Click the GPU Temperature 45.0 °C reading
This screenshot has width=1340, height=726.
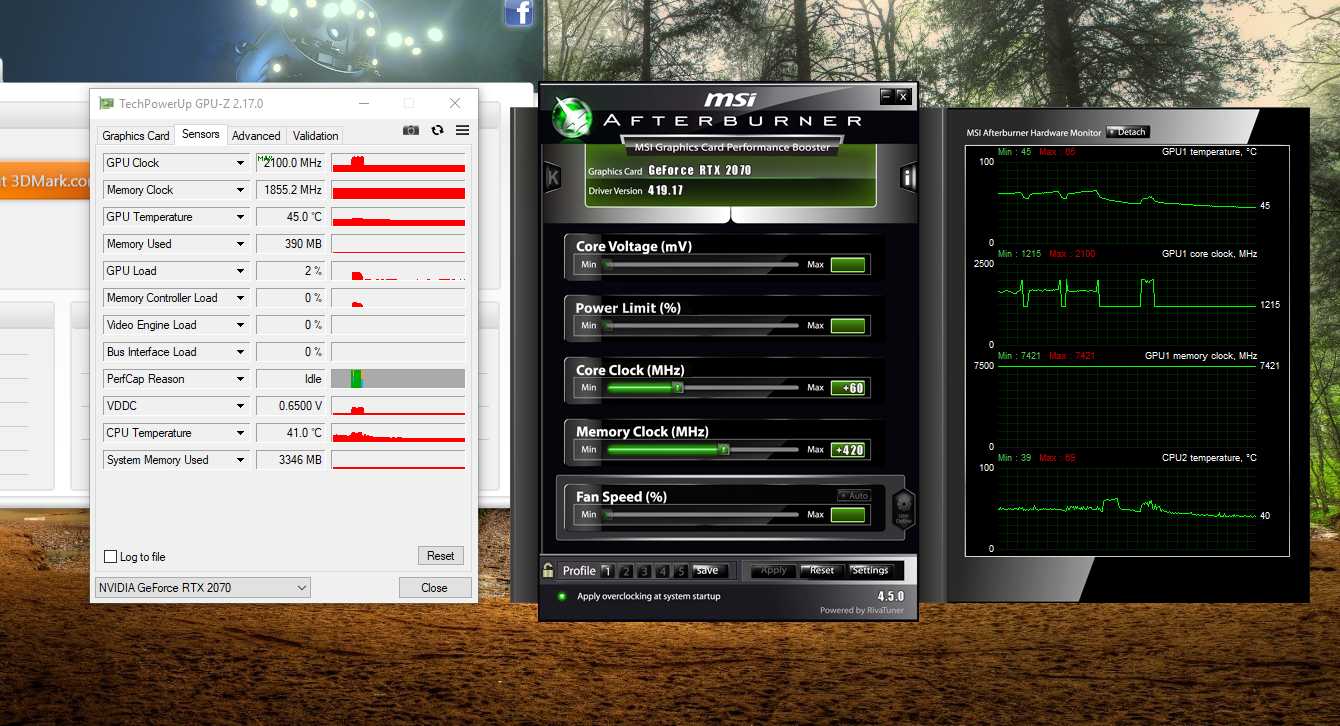[291, 217]
